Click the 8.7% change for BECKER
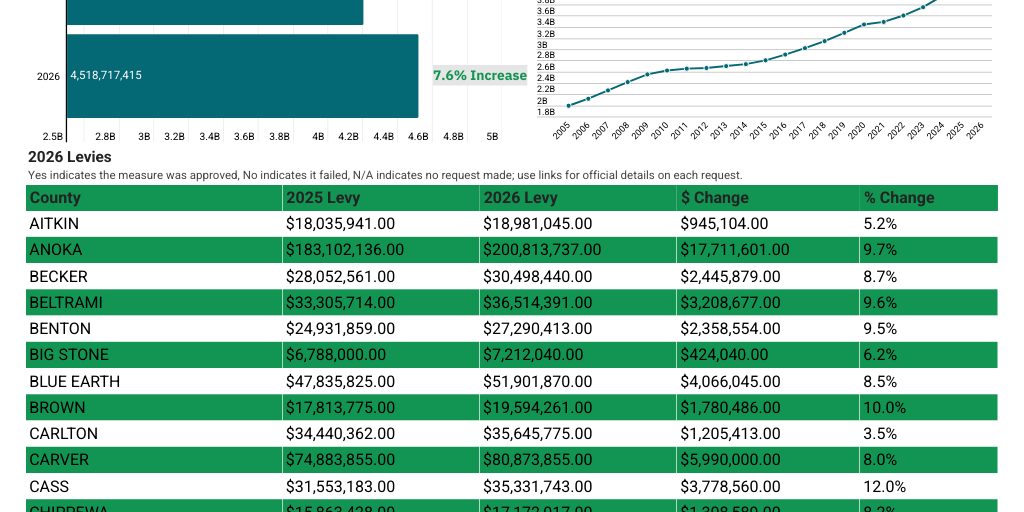This screenshot has width=1024, height=512. 929,276
